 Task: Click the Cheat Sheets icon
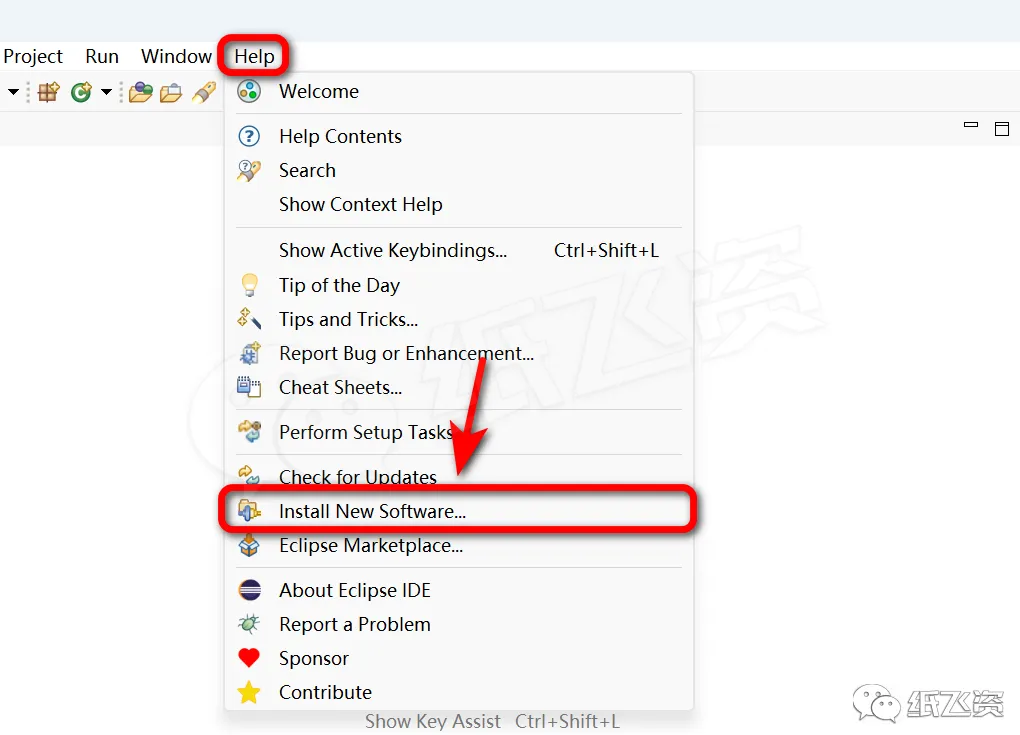pos(249,387)
